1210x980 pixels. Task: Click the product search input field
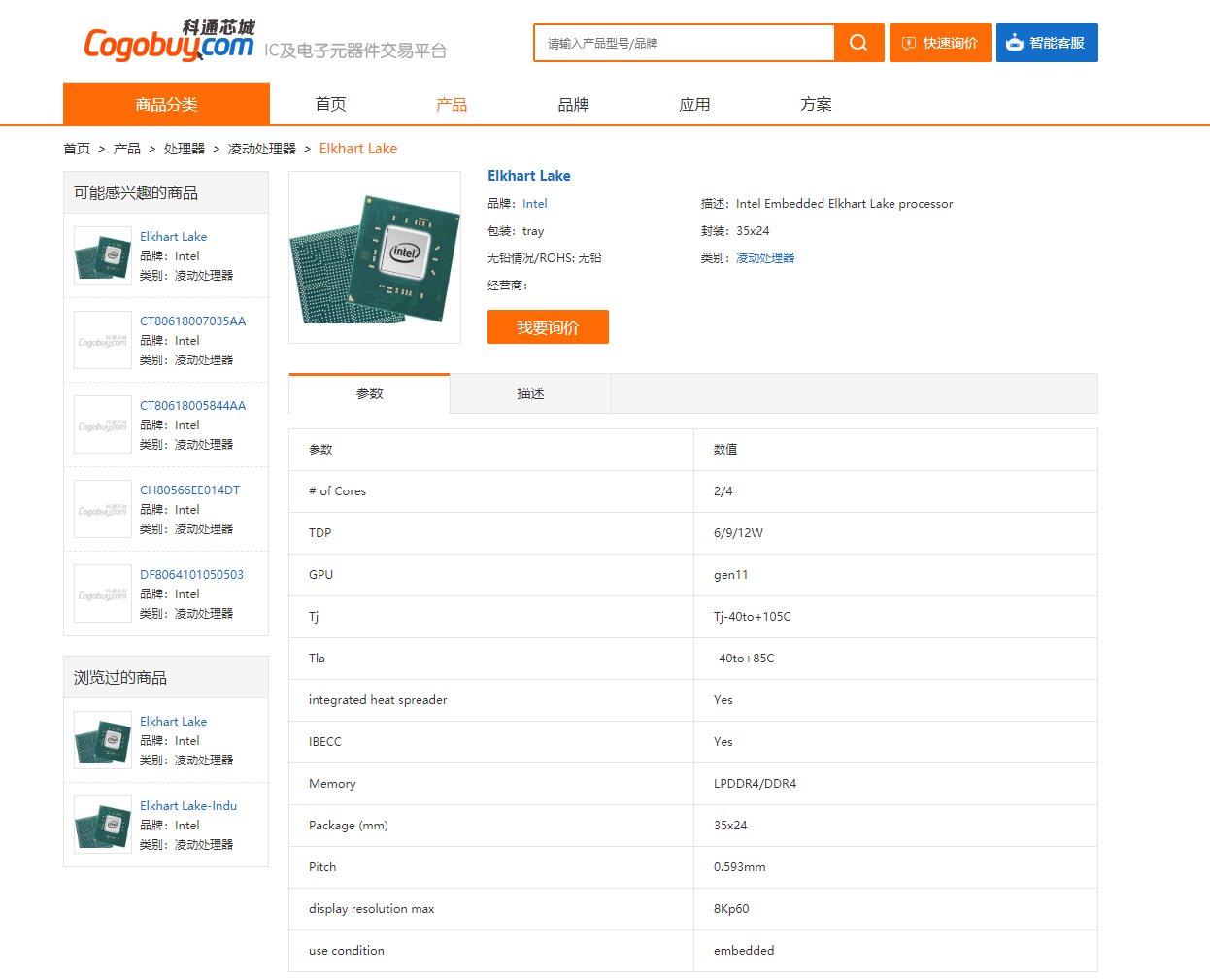(x=684, y=43)
